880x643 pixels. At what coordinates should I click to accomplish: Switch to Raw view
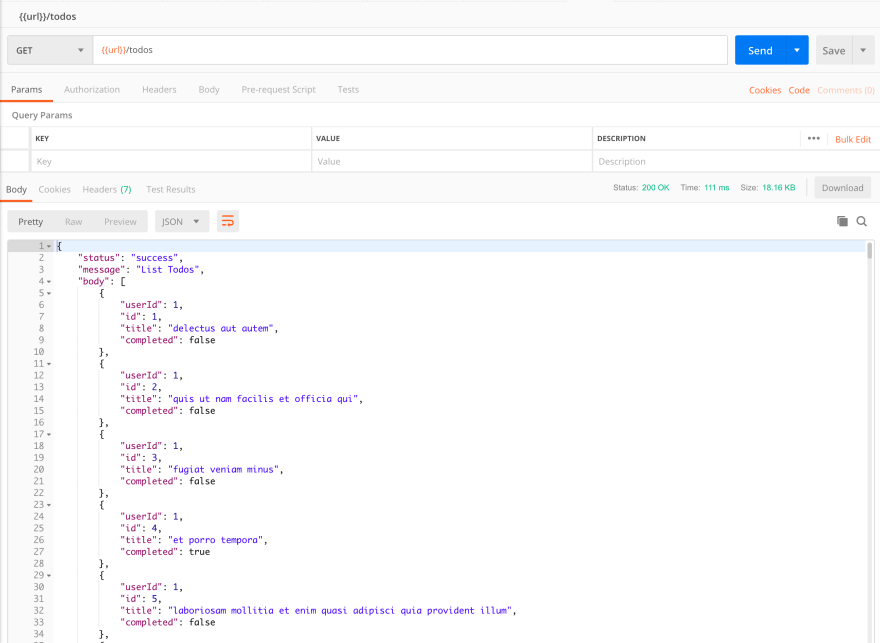pos(74,222)
